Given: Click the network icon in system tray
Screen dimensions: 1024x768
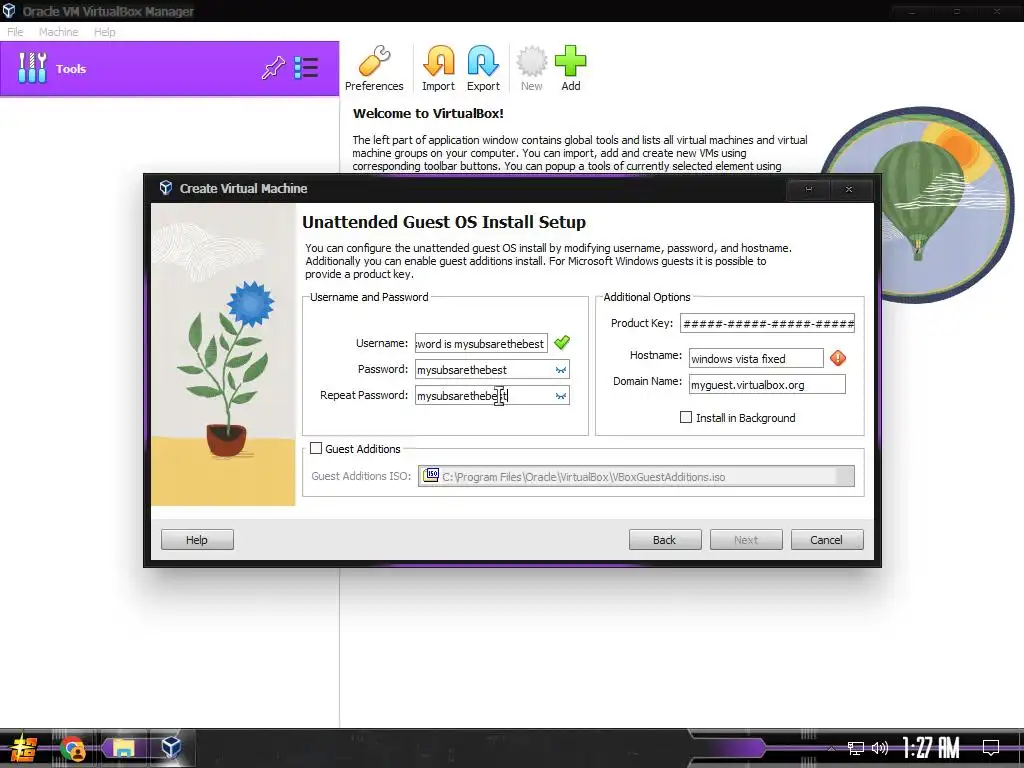Looking at the screenshot, I should click(x=856, y=748).
